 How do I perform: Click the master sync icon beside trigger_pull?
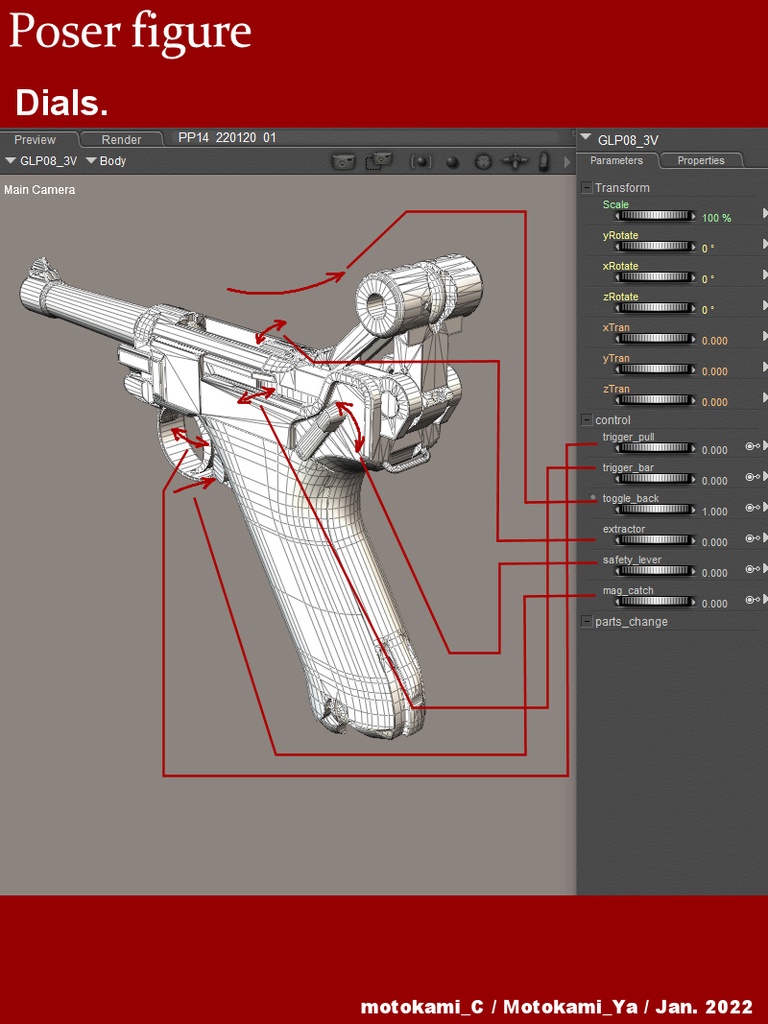[x=752, y=446]
